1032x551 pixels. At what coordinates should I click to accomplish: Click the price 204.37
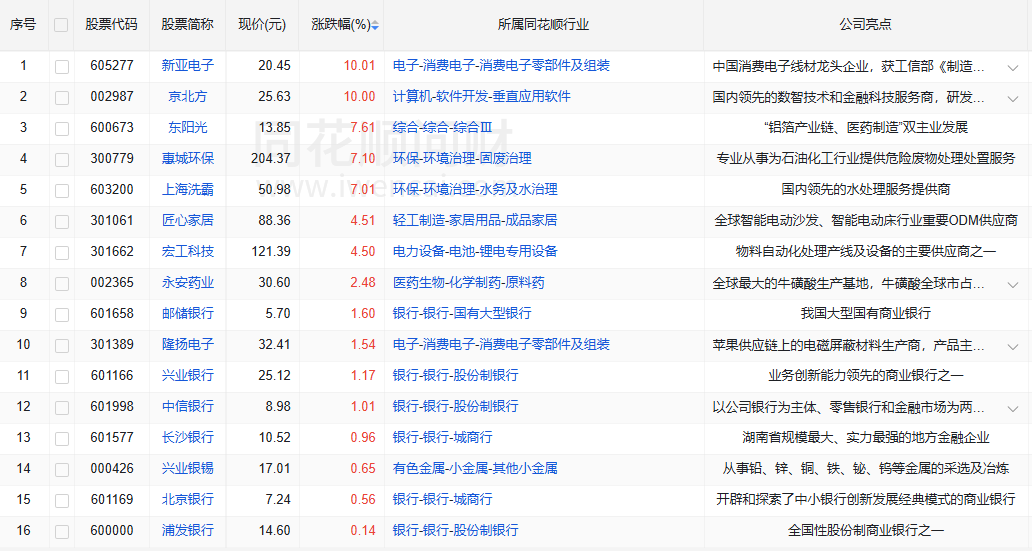tap(271, 158)
